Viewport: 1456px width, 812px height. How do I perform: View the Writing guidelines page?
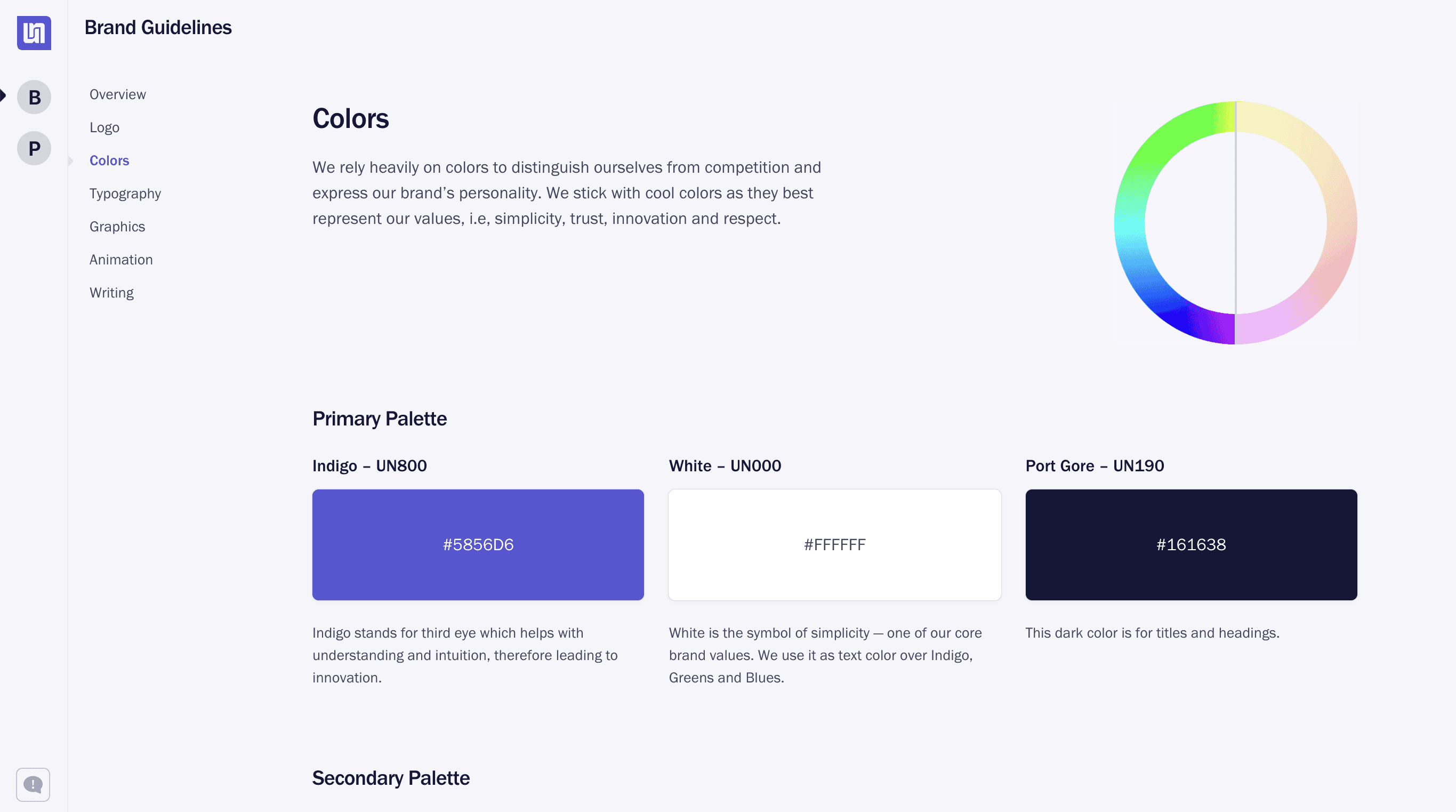click(111, 292)
